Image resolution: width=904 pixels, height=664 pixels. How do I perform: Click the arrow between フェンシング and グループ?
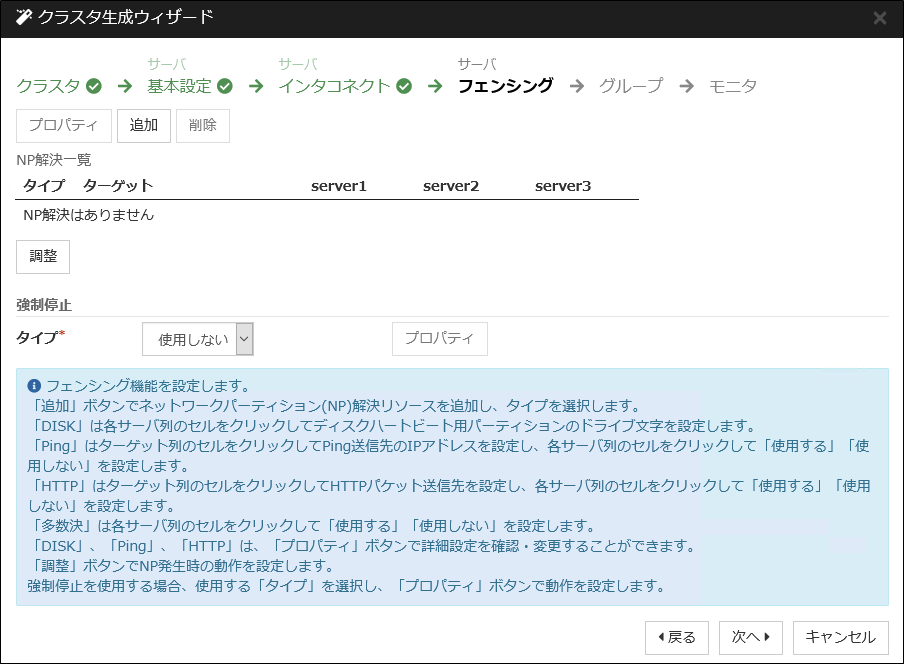coord(578,86)
